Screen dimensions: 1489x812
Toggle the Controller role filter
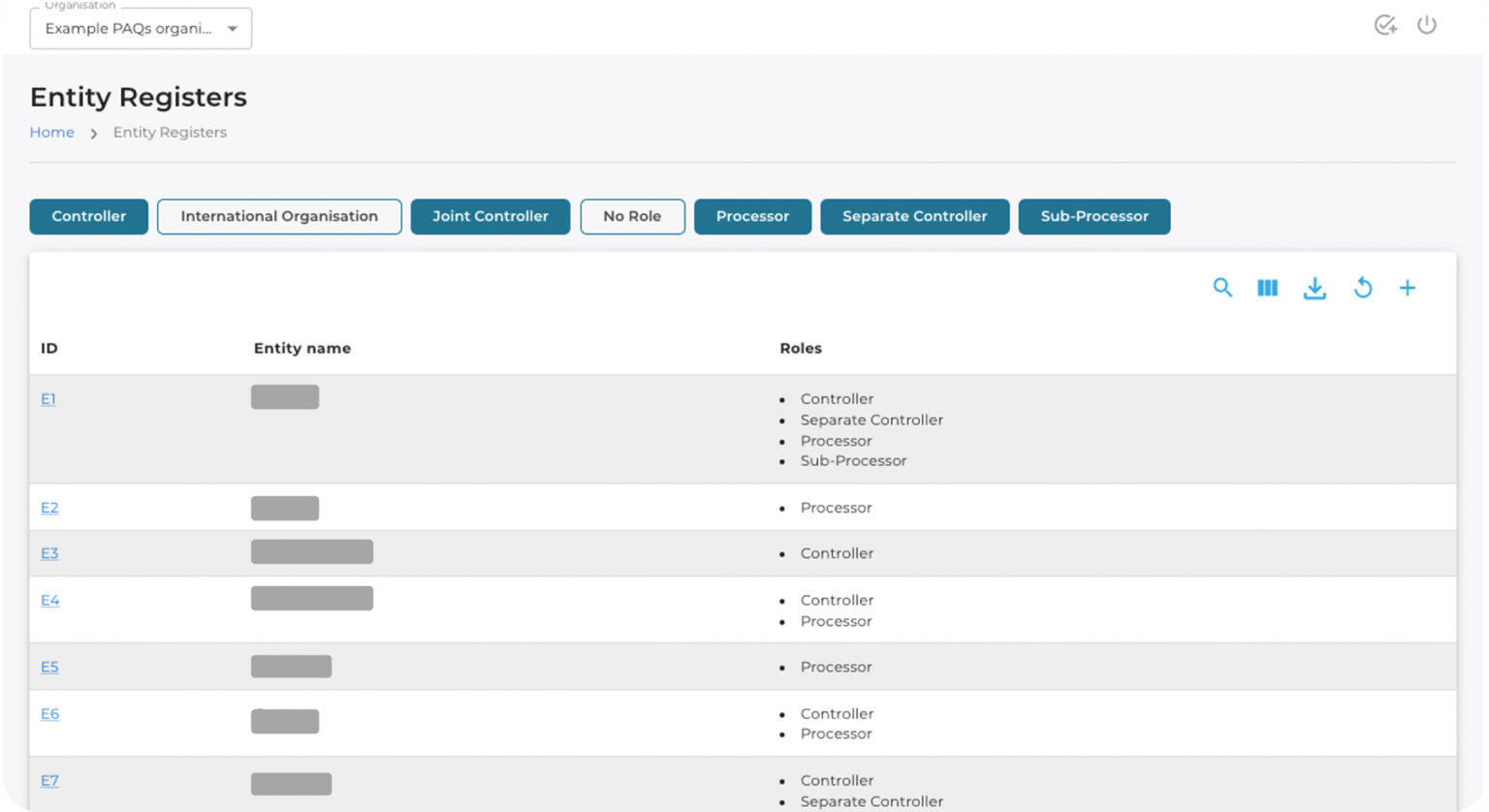point(88,216)
